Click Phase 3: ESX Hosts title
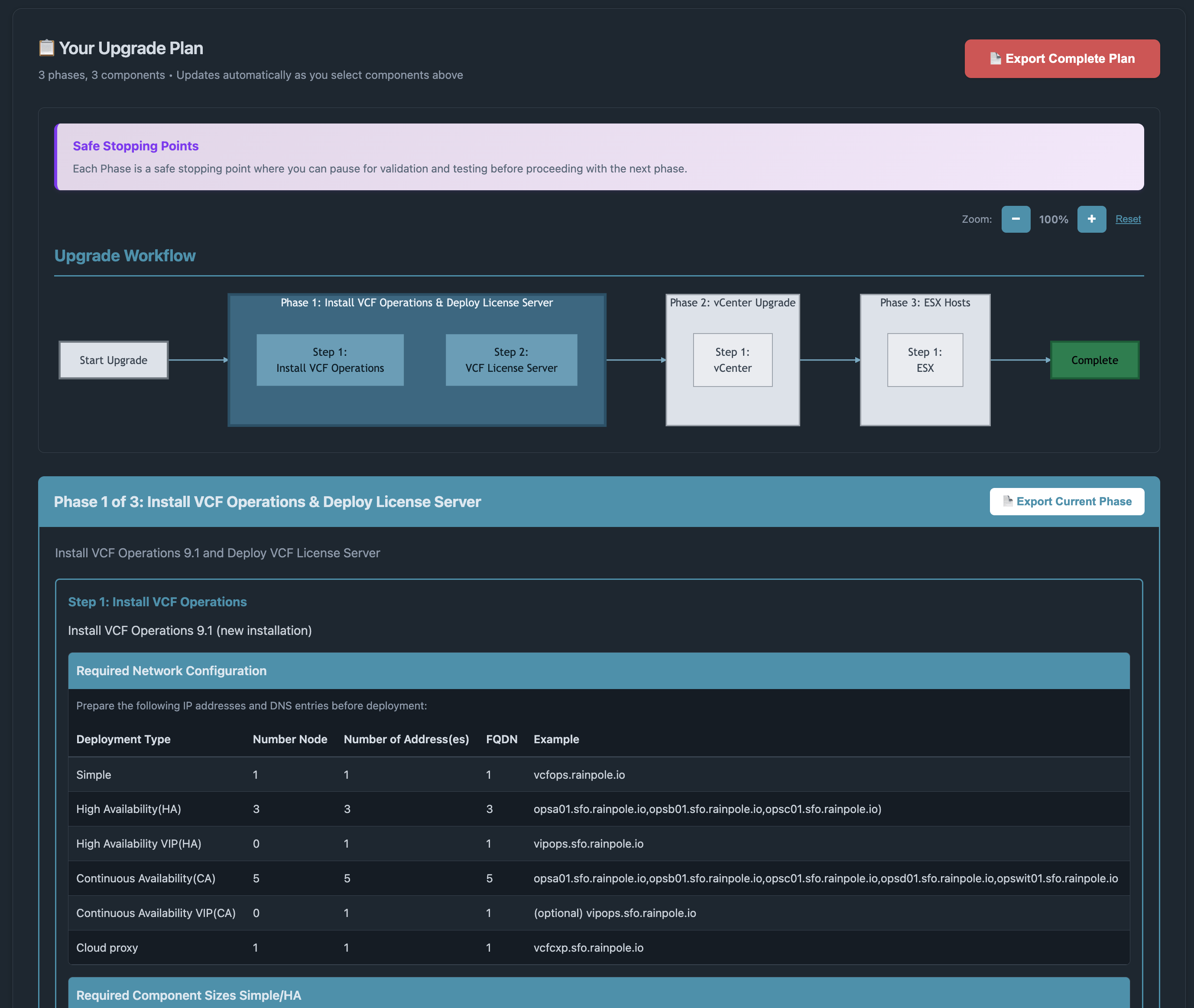 925,302
